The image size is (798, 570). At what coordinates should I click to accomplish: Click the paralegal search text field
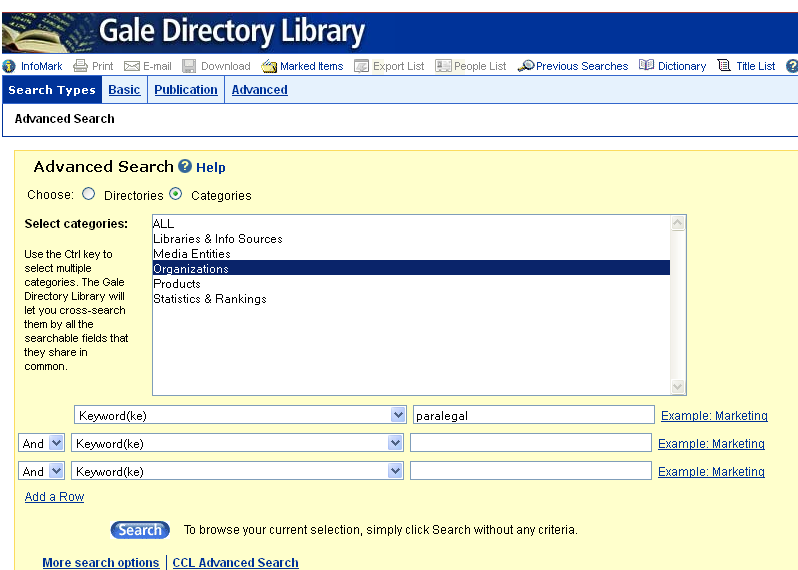pyautogui.click(x=534, y=415)
